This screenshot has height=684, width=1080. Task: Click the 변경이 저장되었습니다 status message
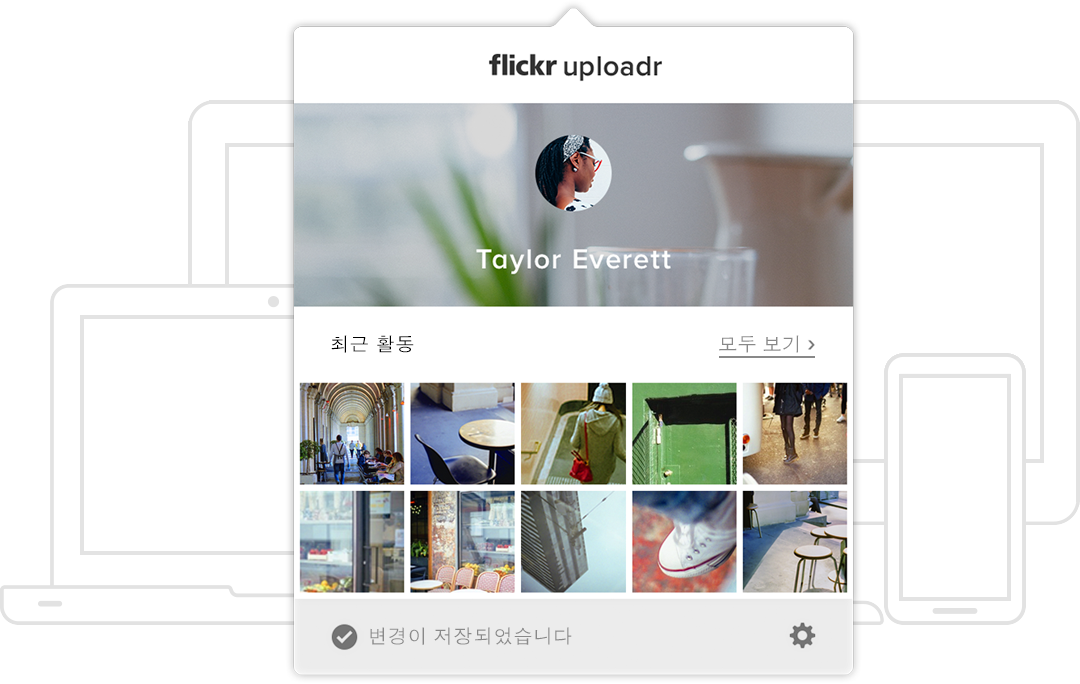pos(470,636)
